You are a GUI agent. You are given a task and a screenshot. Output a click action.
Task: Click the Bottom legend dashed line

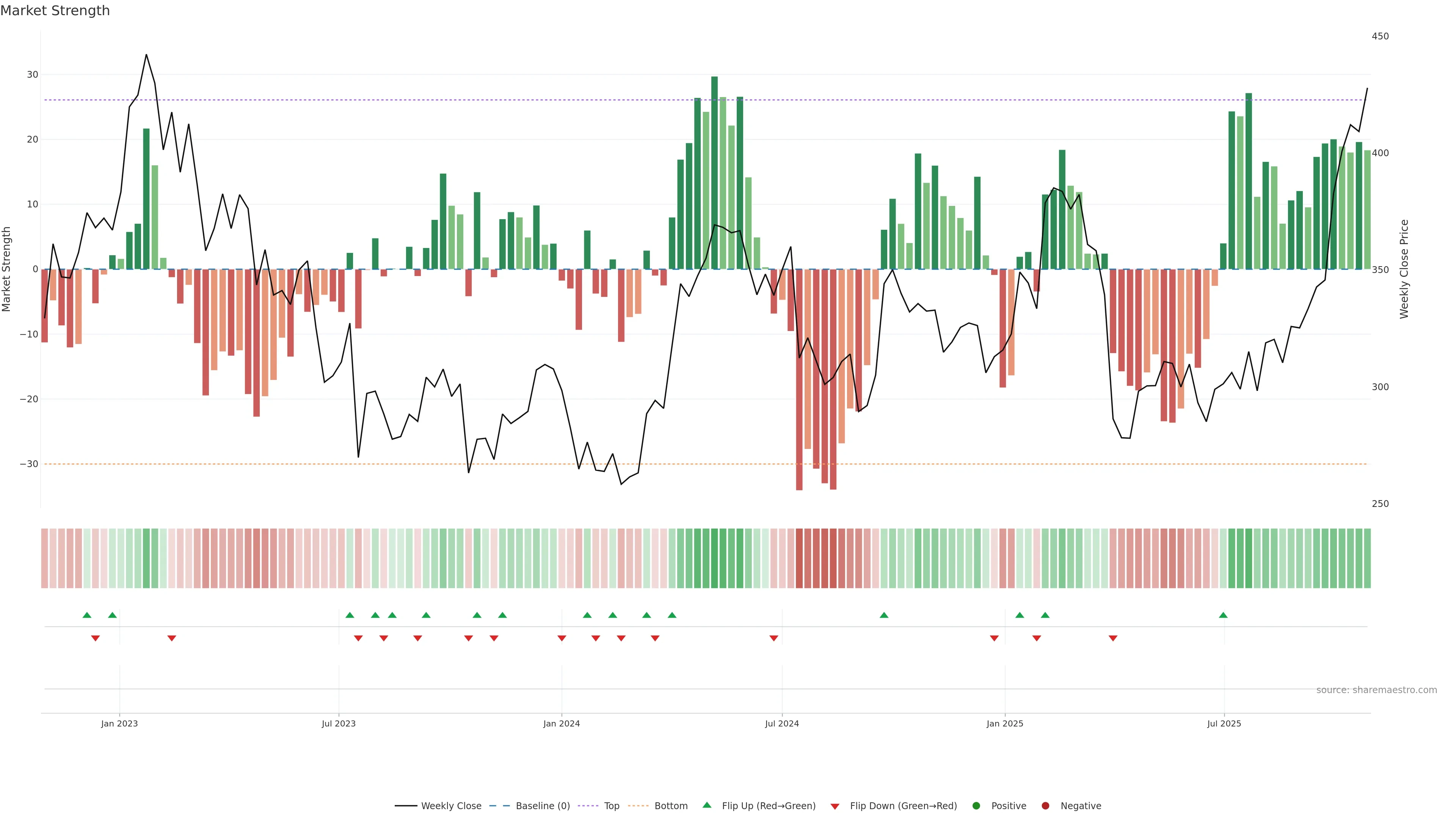point(638,806)
